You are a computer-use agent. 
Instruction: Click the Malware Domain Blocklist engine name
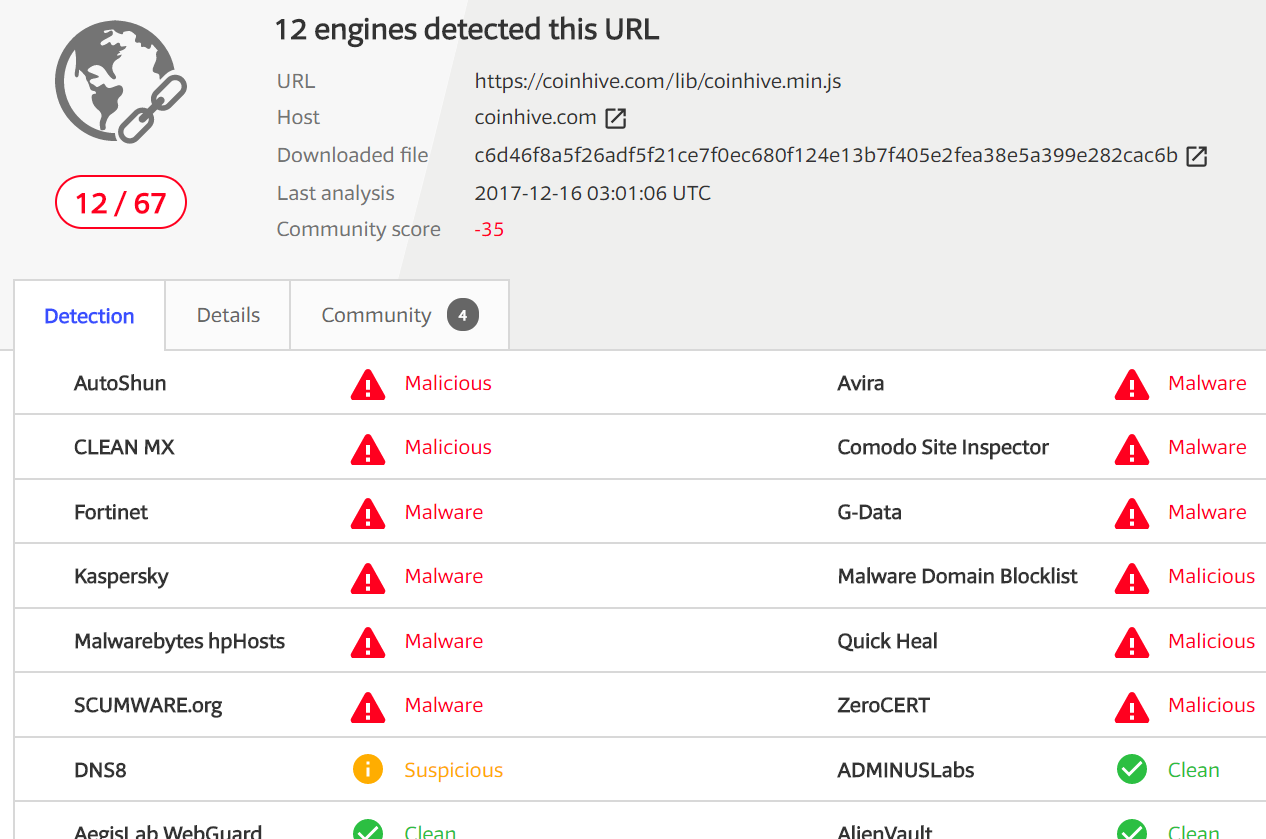[958, 576]
